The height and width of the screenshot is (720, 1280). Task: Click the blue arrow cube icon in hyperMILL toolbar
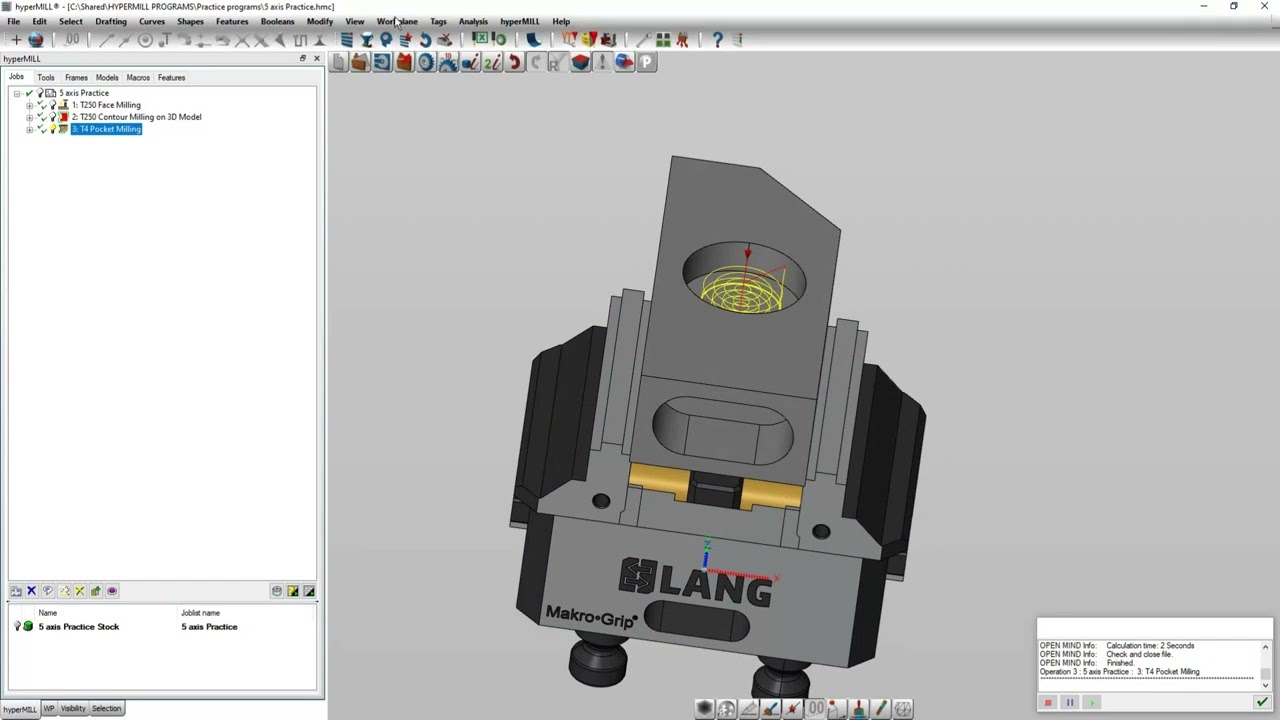[x=624, y=62]
